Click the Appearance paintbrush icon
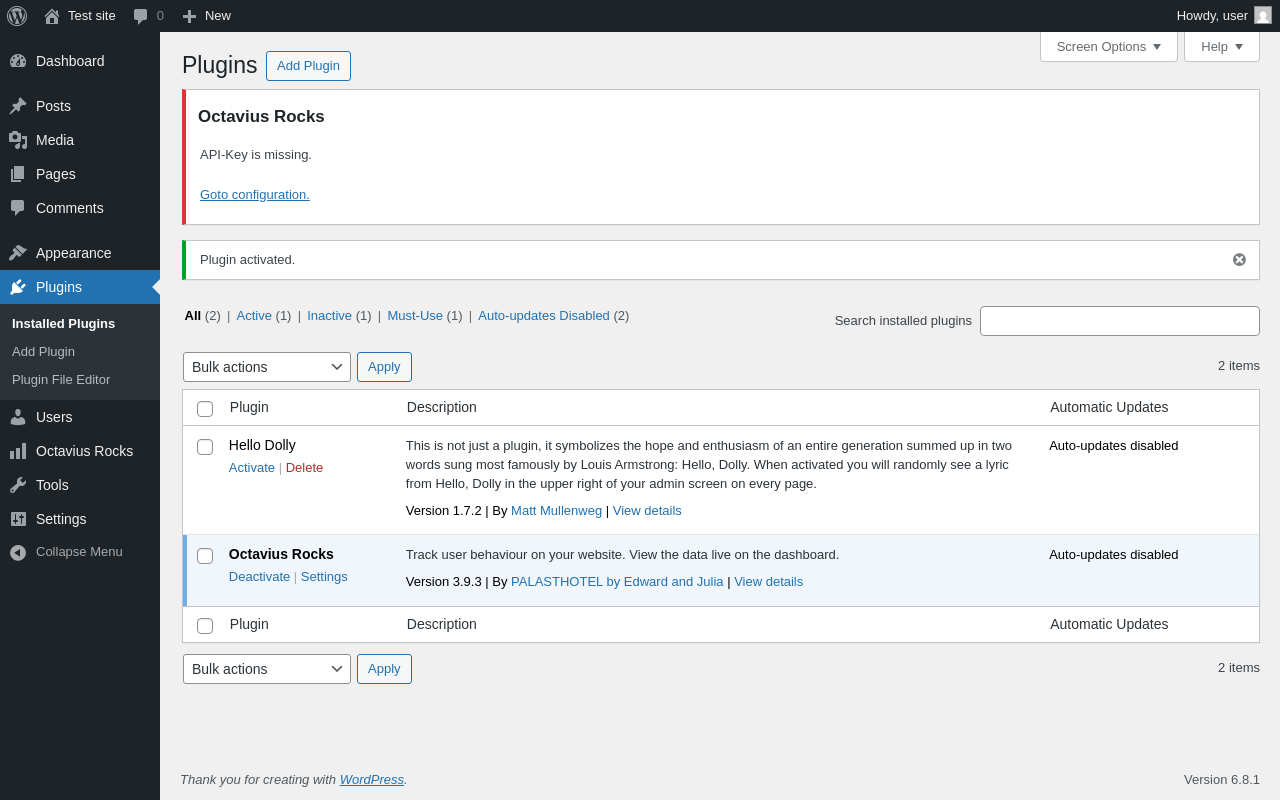Screen dimensions: 1280x800 pyautogui.click(x=18, y=253)
